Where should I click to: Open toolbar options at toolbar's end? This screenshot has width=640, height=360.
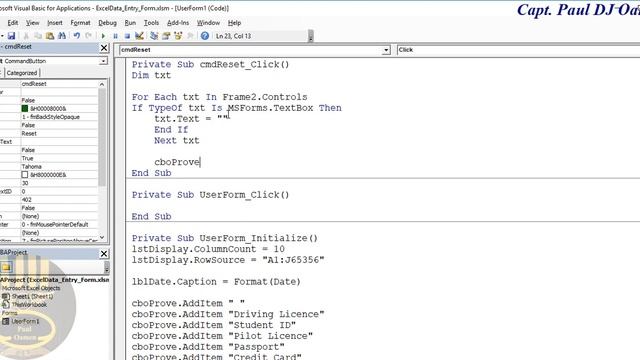pyautogui.click(x=311, y=37)
